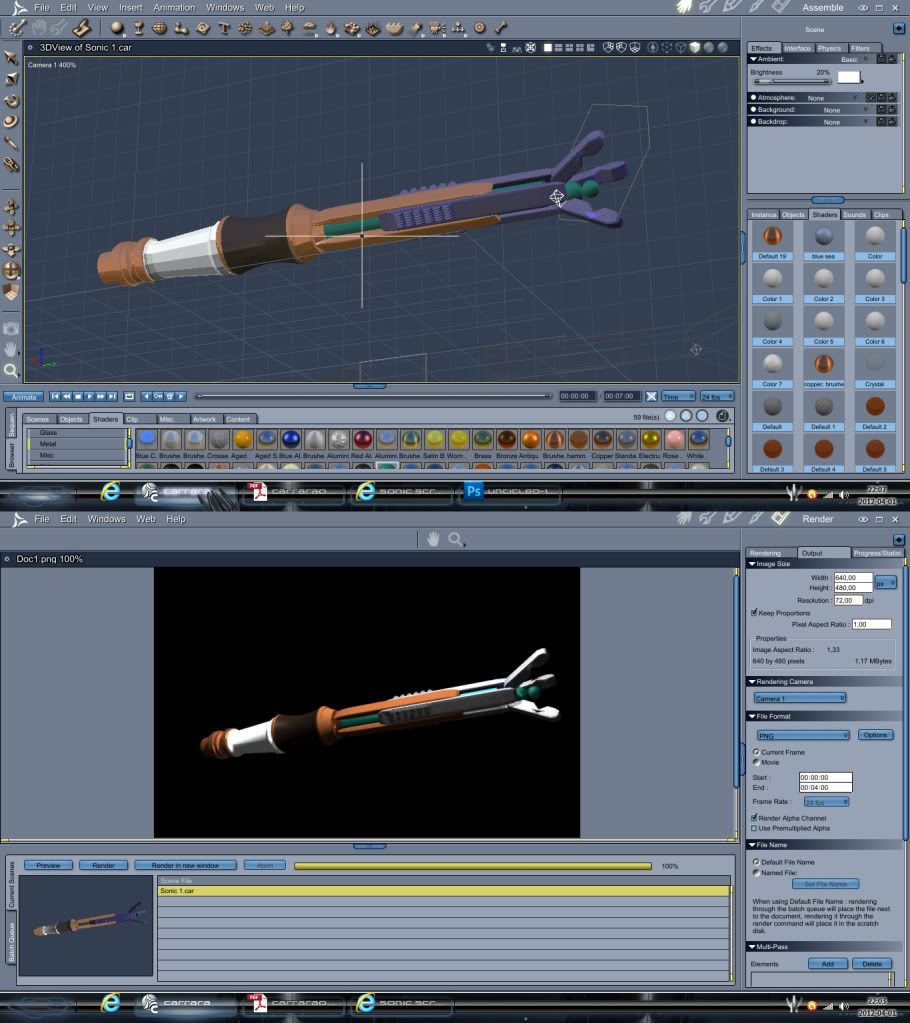This screenshot has width=910, height=1023.
Task: Switch to the Objects tab in browser
Action: pos(71,419)
